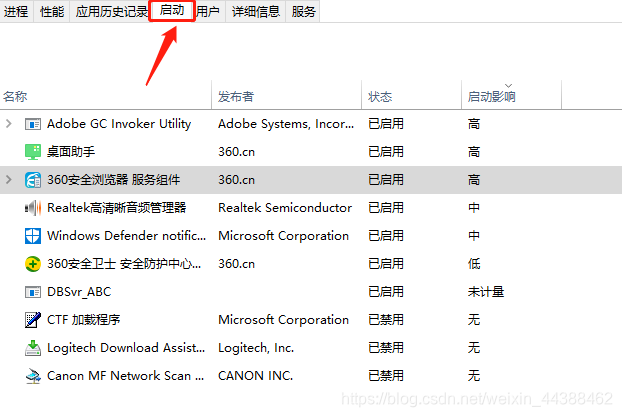The image size is (622, 417).
Task: Open the 详细信息 tab
Action: pyautogui.click(x=256, y=12)
